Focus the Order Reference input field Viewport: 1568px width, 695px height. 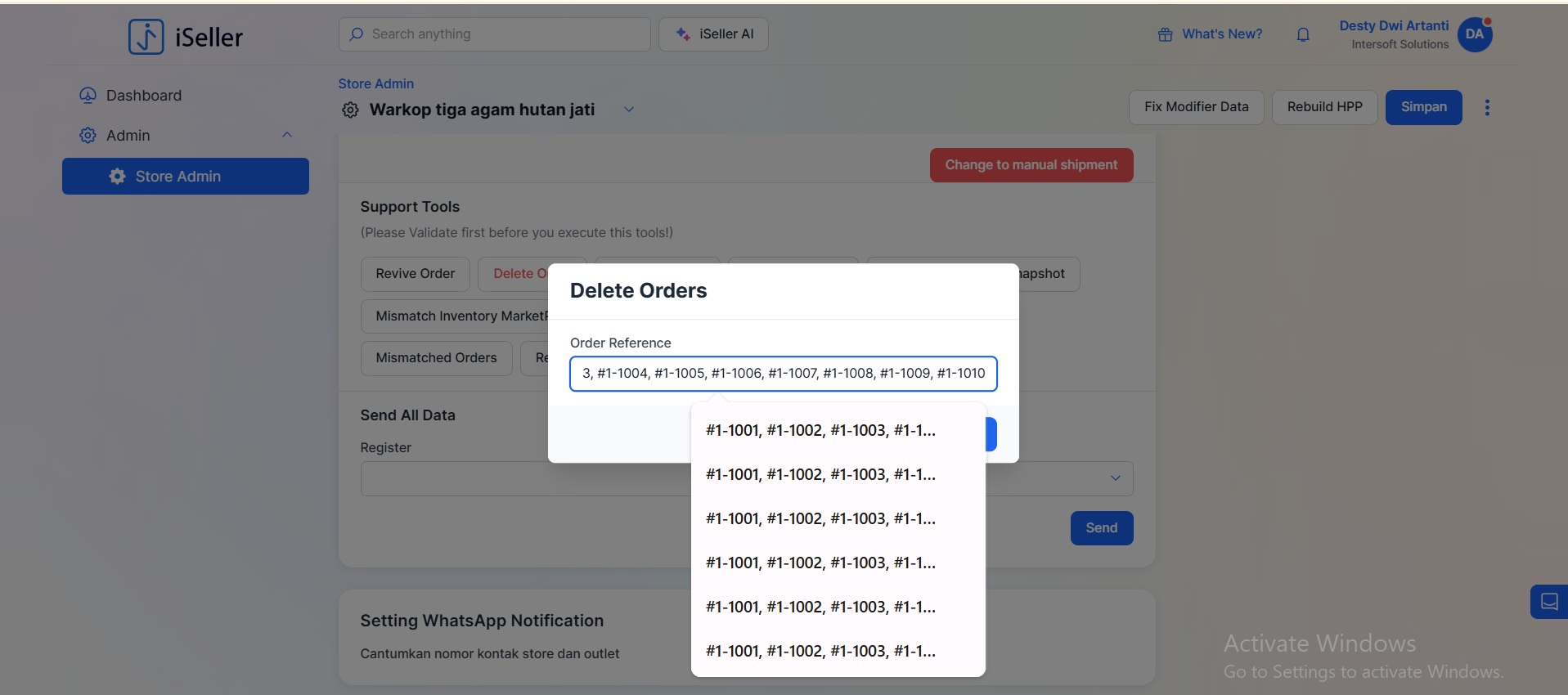click(x=783, y=374)
